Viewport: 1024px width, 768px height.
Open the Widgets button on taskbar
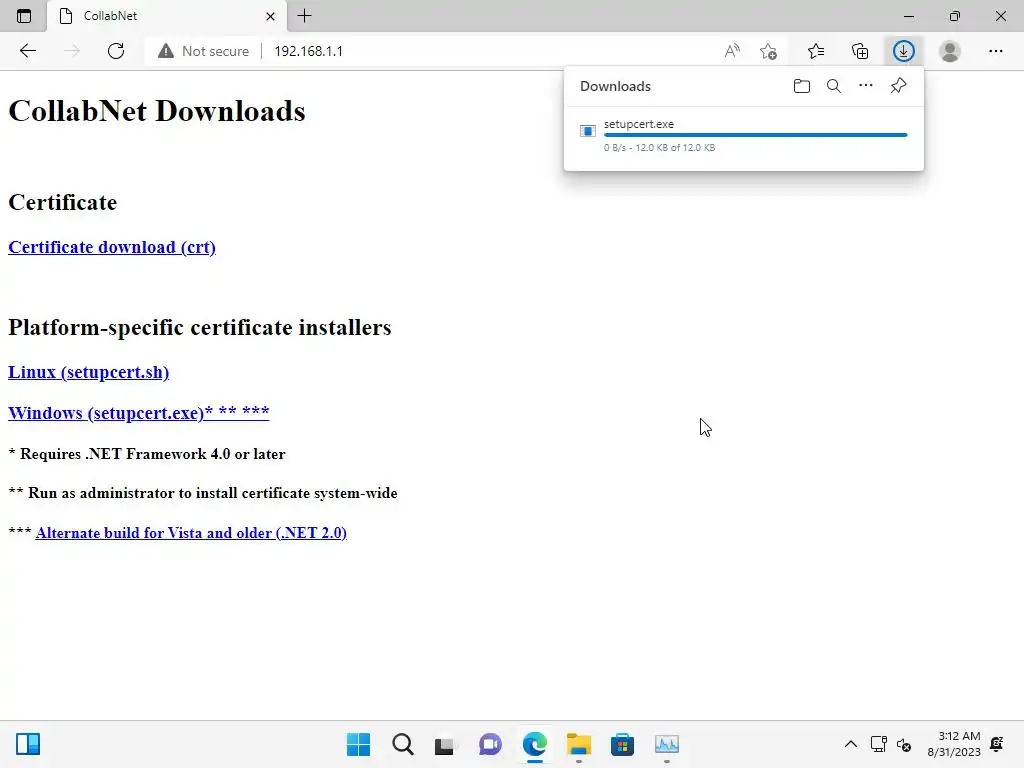pos(28,744)
